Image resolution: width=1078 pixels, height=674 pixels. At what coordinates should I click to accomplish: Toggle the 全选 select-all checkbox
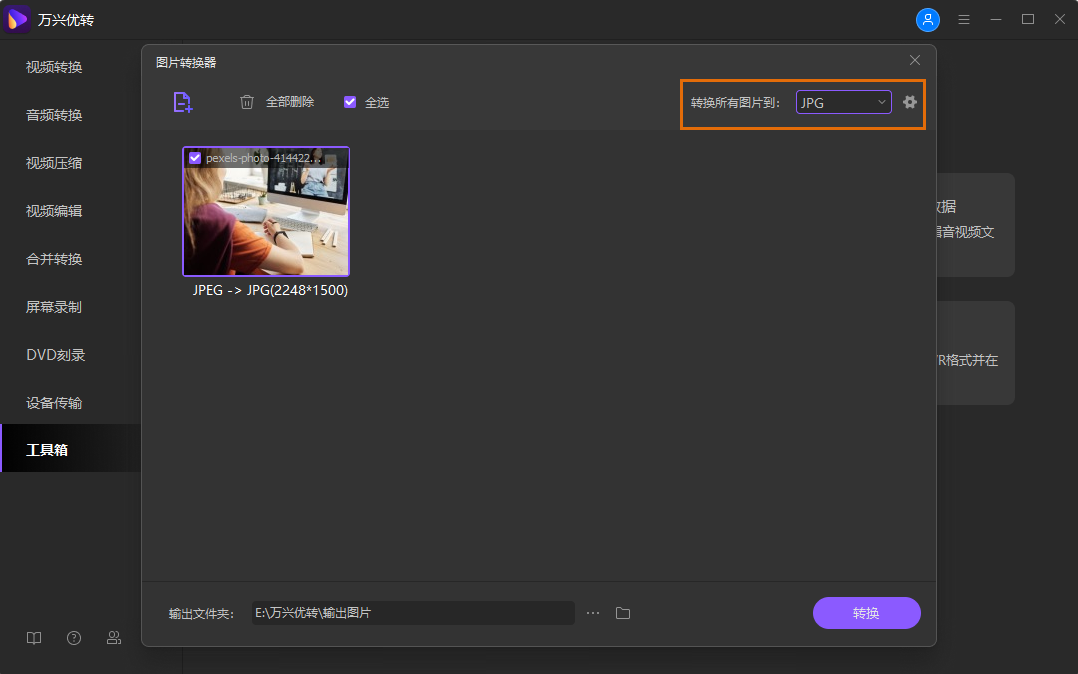point(349,102)
